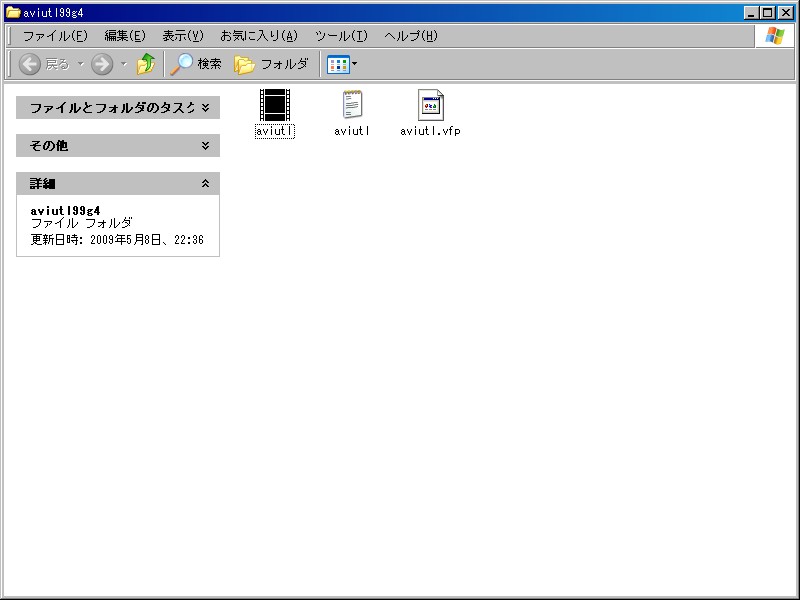Open the Back history dropdown arrow
800x600 pixels.
80,64
